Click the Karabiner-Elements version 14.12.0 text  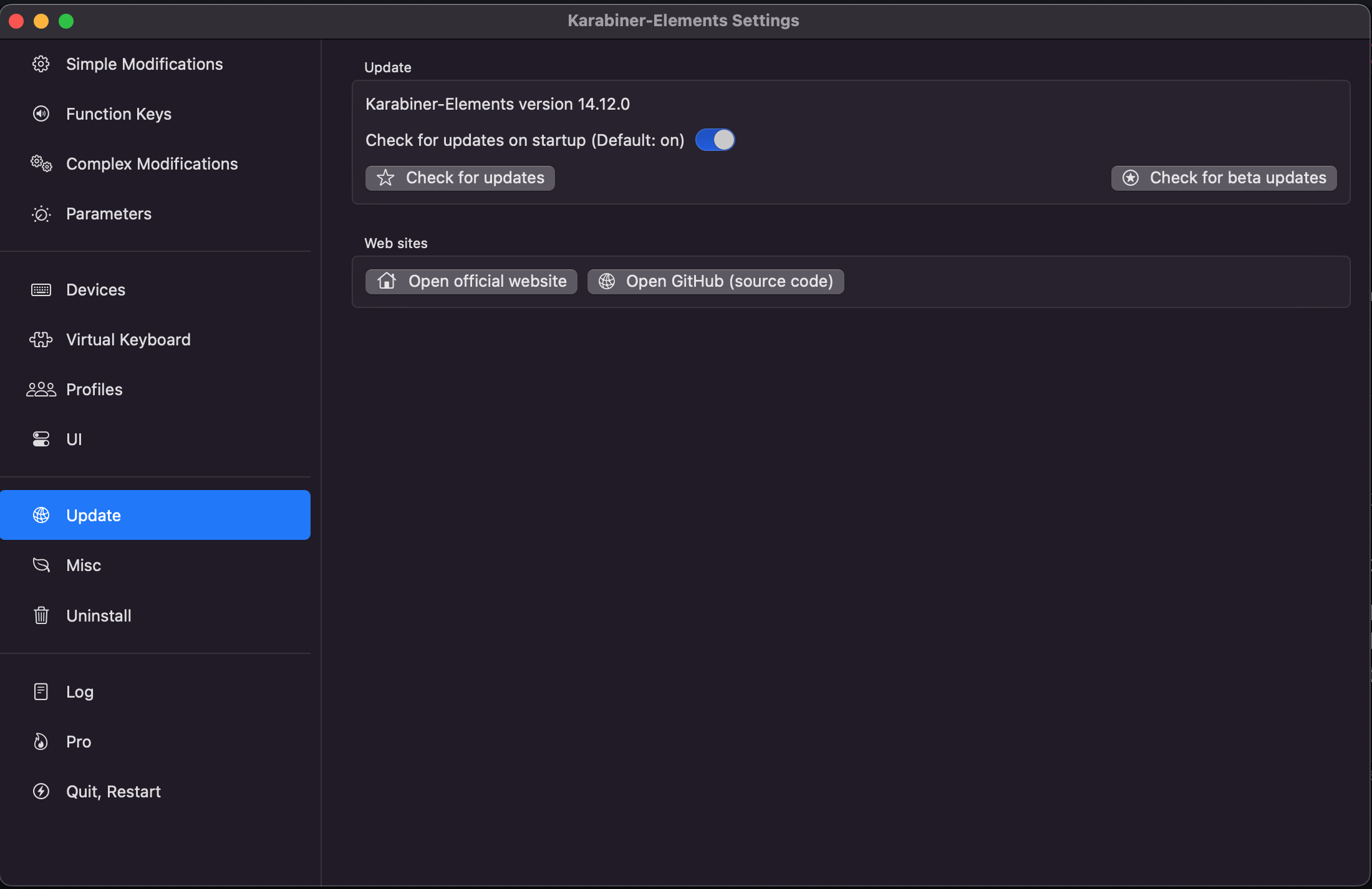498,104
